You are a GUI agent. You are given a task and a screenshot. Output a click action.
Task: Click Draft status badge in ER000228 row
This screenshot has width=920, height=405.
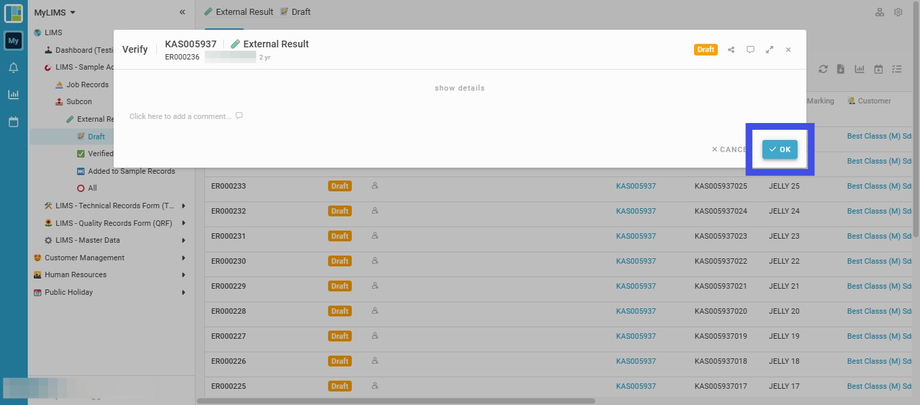(340, 311)
